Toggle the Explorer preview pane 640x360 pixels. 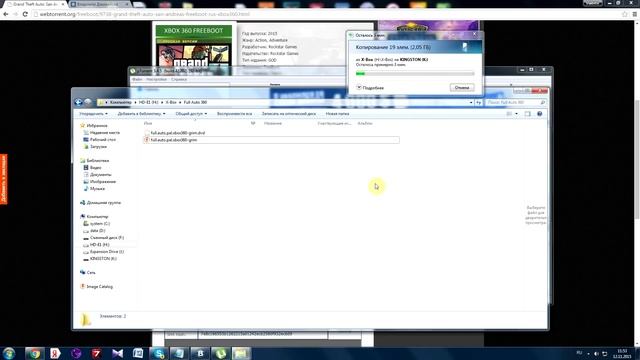pyautogui.click(x=527, y=114)
